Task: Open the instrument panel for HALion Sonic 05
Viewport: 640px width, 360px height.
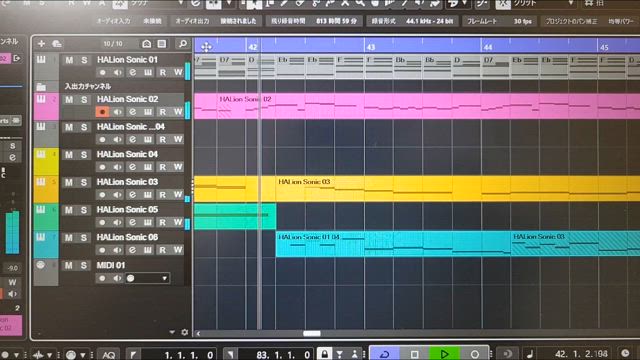Action: (148, 222)
